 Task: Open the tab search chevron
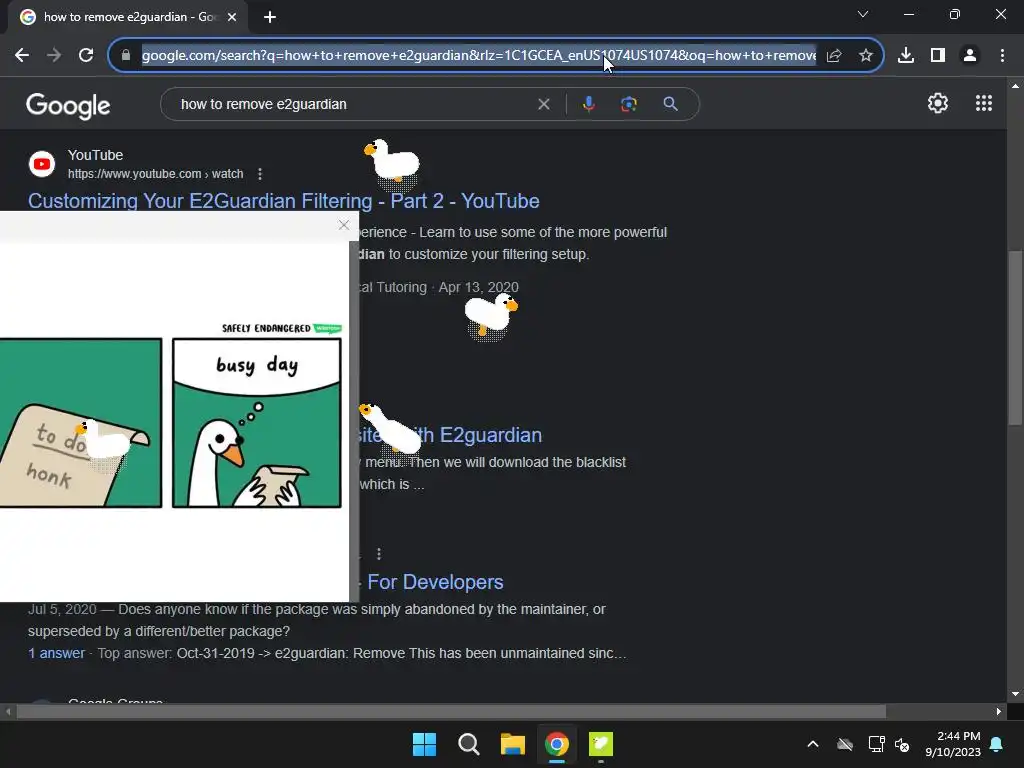pyautogui.click(x=863, y=14)
